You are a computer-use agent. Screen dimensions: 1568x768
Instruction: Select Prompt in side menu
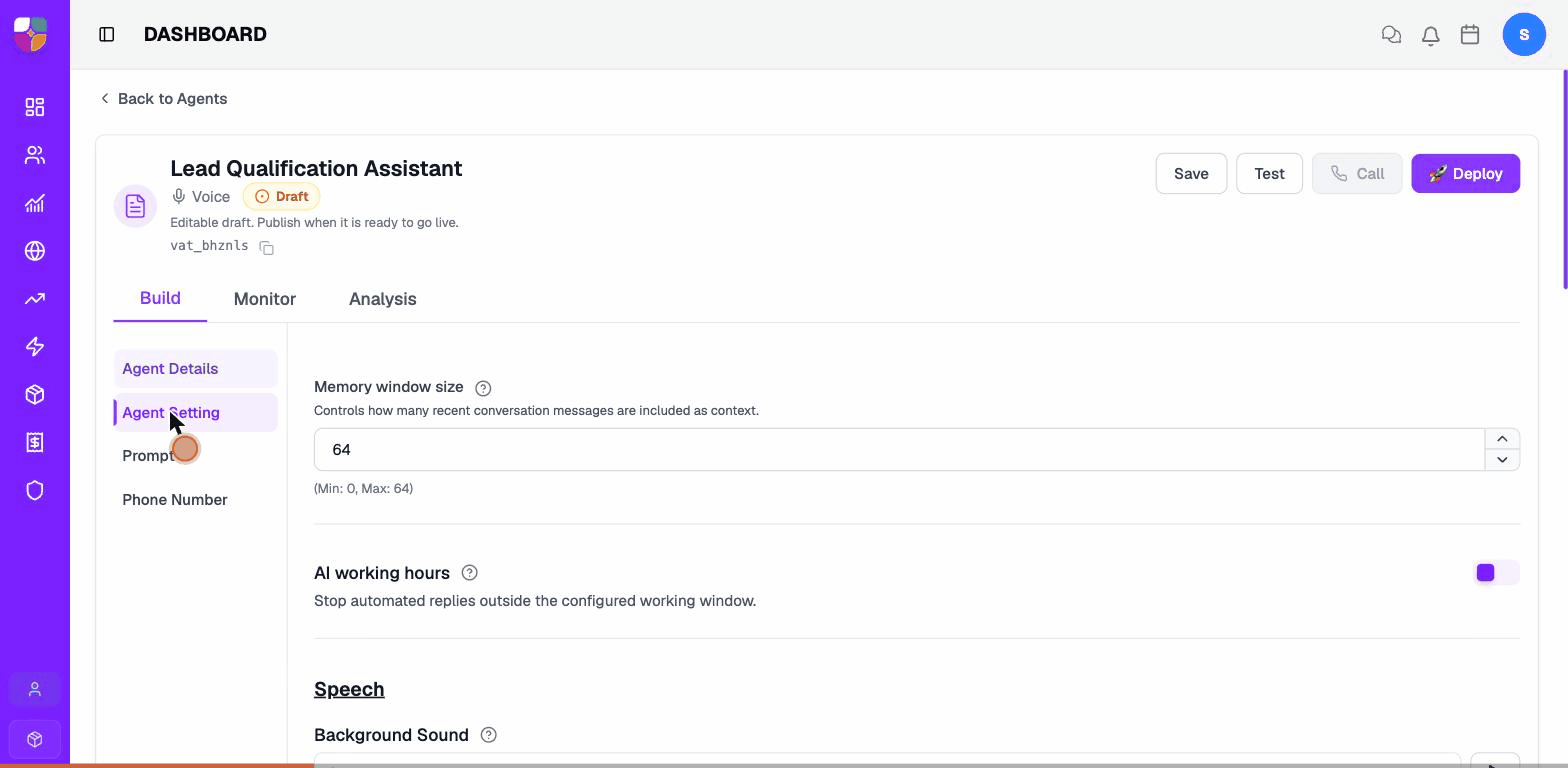pyautogui.click(x=195, y=456)
